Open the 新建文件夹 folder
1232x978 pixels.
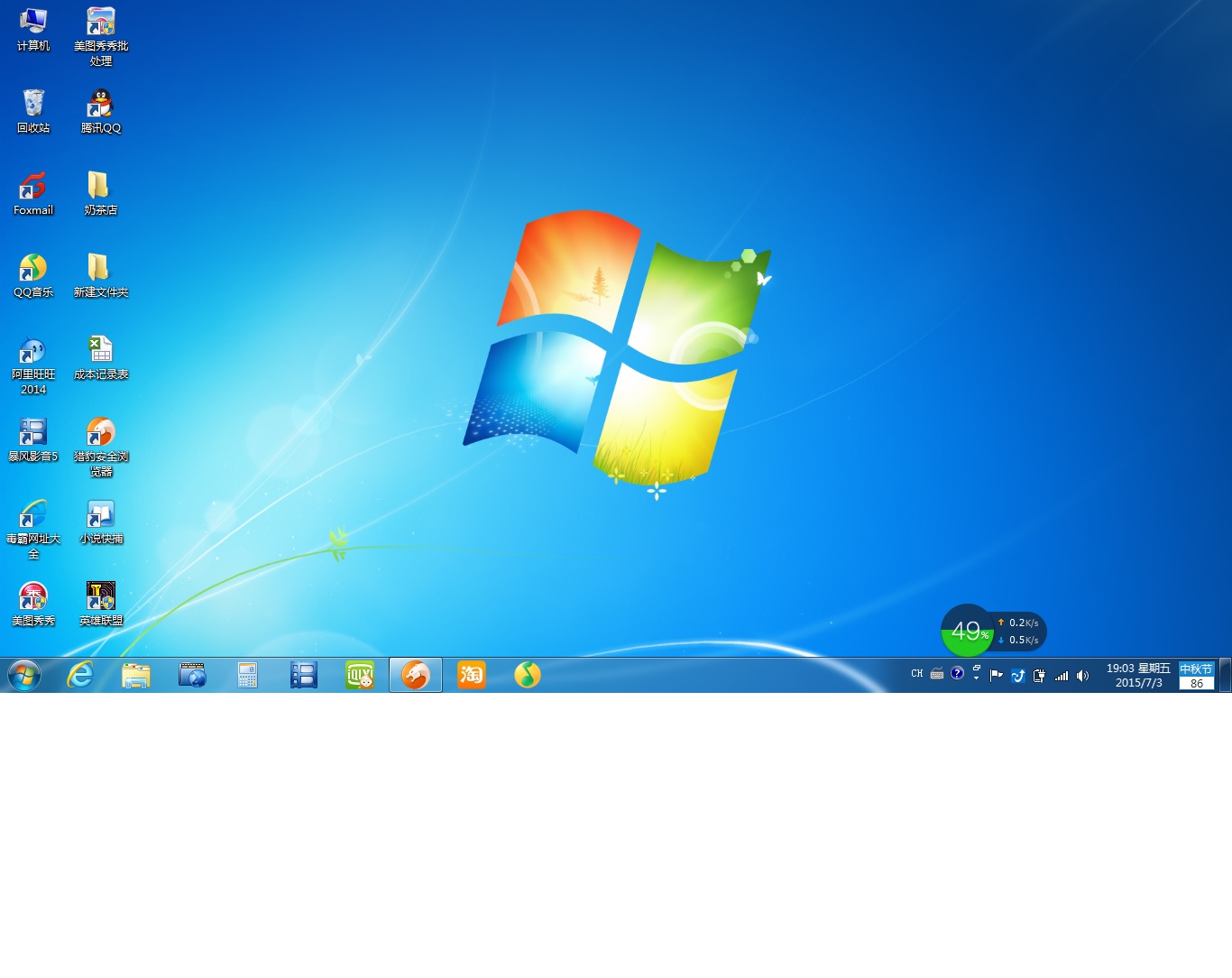(101, 275)
